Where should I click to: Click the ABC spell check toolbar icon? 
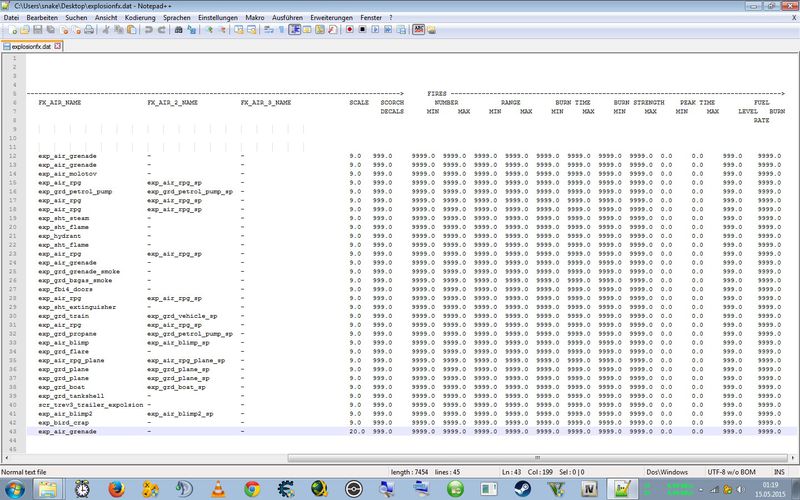[x=419, y=30]
